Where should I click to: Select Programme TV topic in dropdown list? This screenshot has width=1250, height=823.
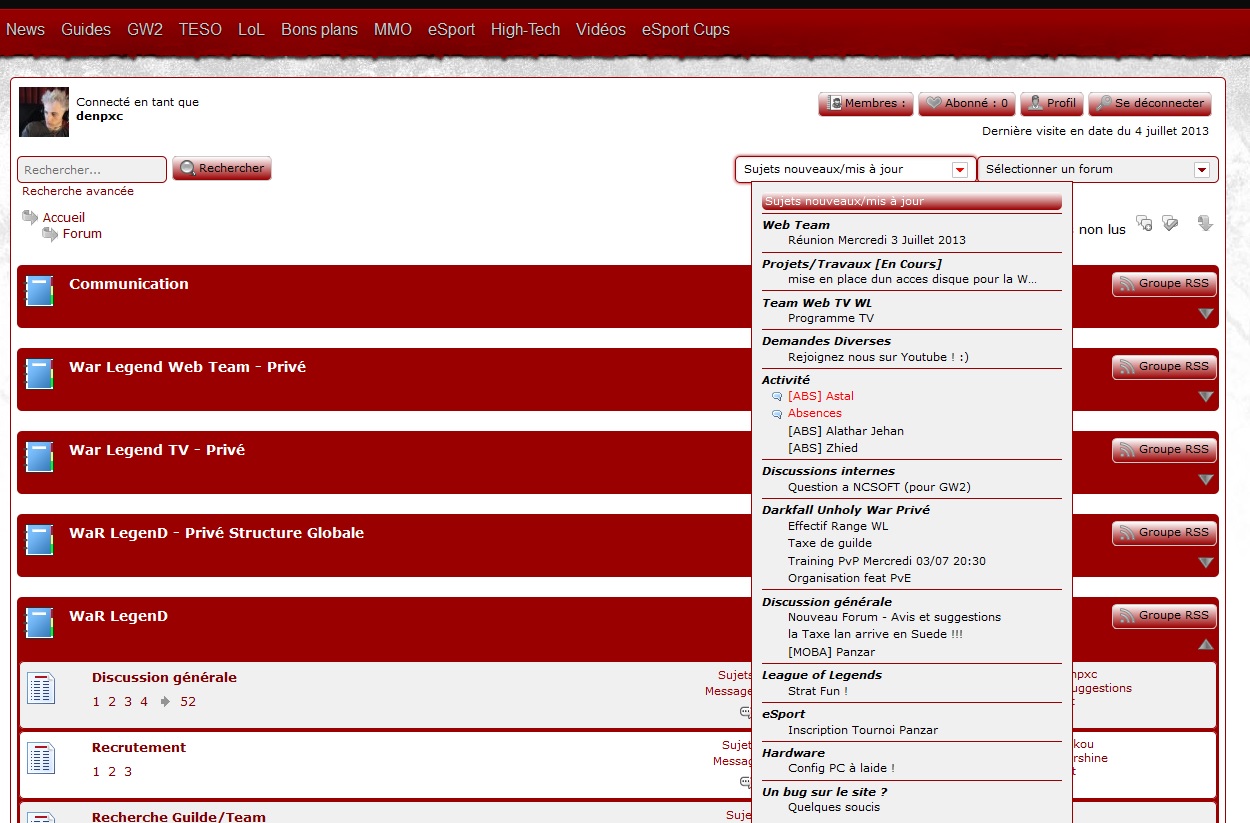coord(830,318)
